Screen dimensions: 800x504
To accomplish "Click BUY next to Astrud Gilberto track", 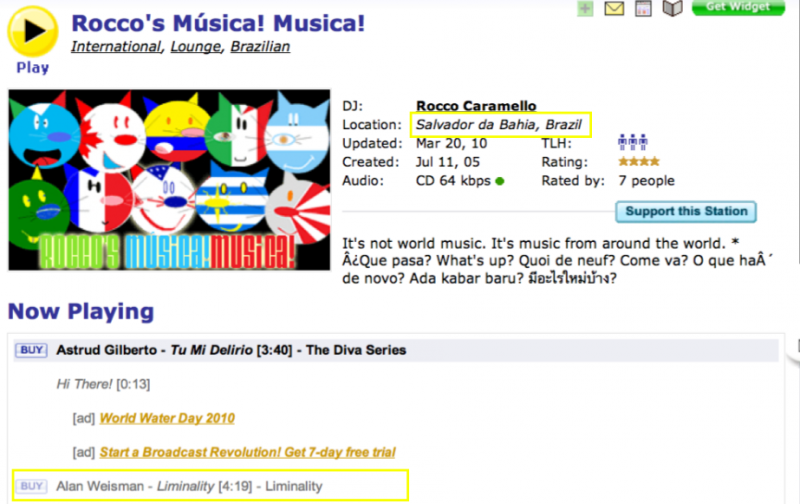I will point(32,350).
